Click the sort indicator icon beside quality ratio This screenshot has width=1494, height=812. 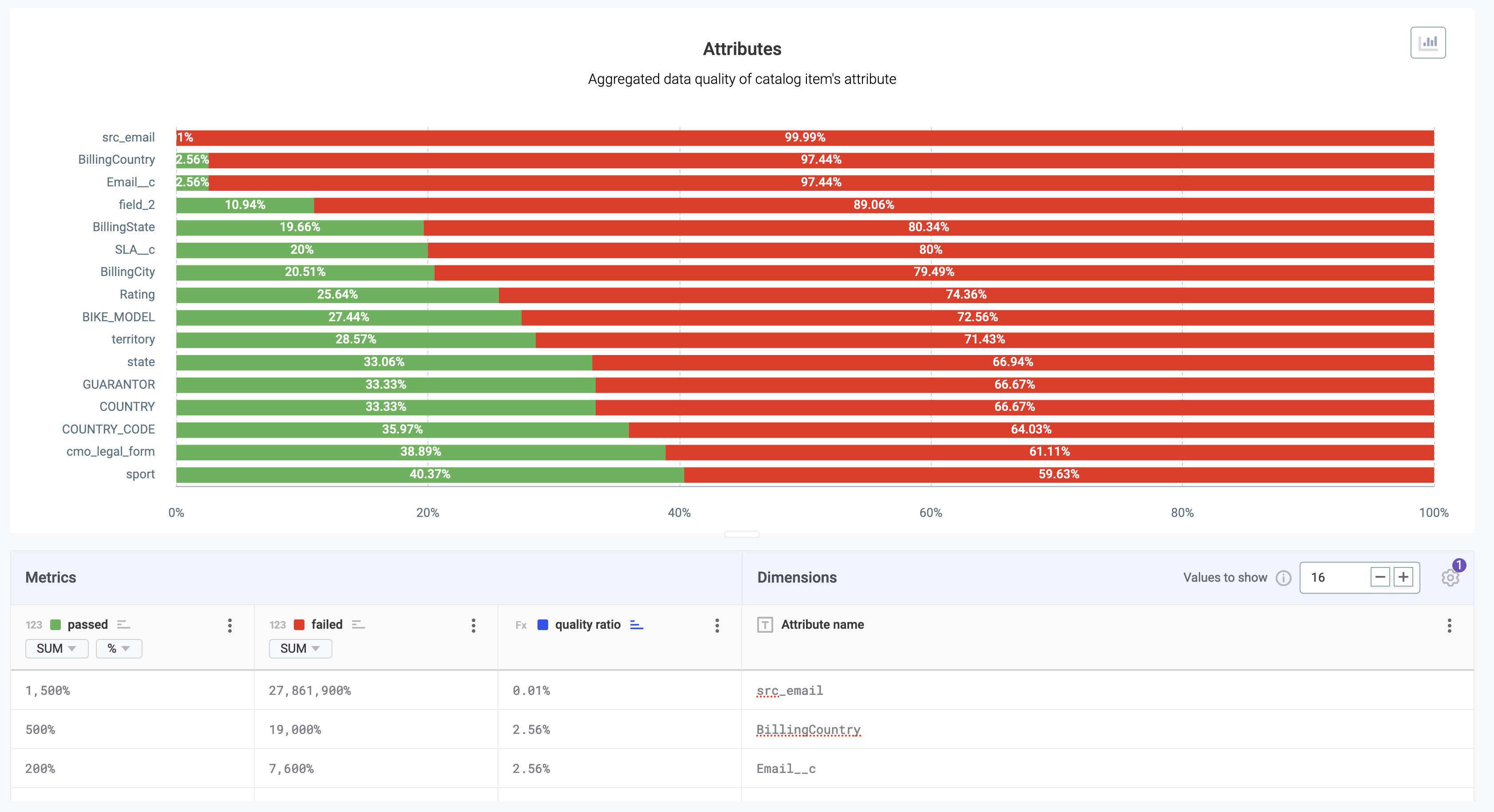pyautogui.click(x=636, y=625)
